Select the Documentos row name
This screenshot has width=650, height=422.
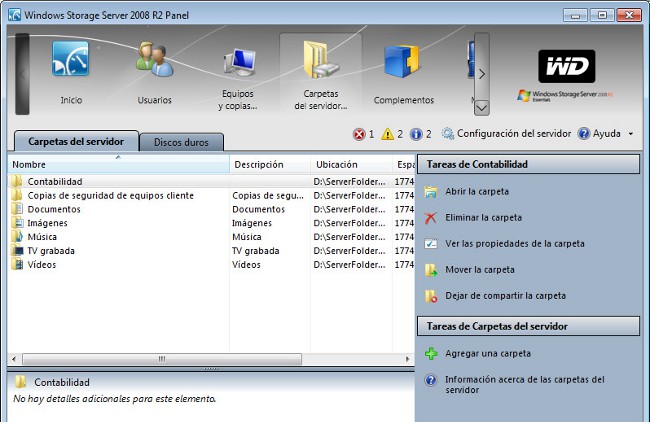(x=54, y=209)
